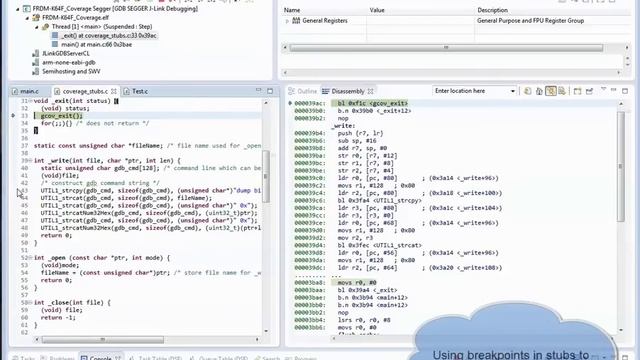This screenshot has height=360, width=640.
Task: Move the editor horizontal scrollbar thumb
Action: (x=102, y=340)
